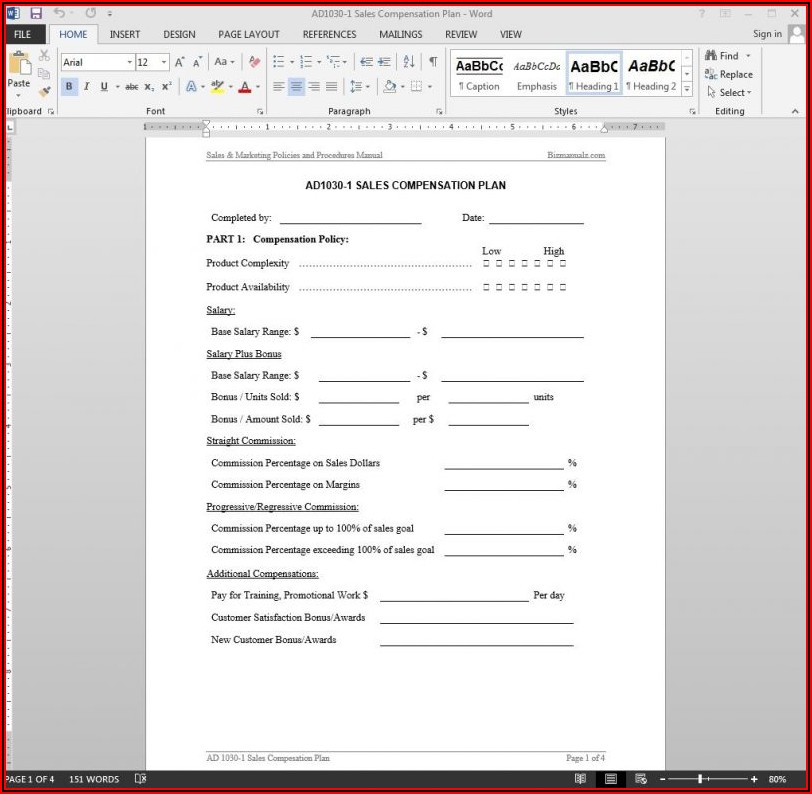Expand the font size dropdown showing 12

[165, 63]
